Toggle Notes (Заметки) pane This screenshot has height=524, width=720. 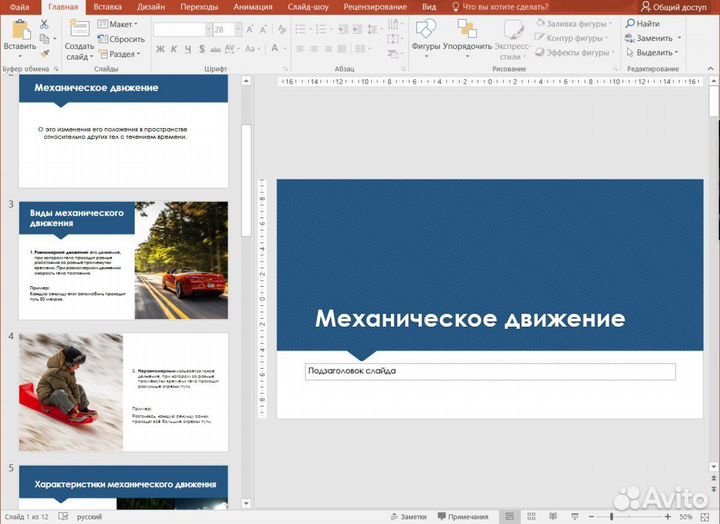pyautogui.click(x=408, y=517)
